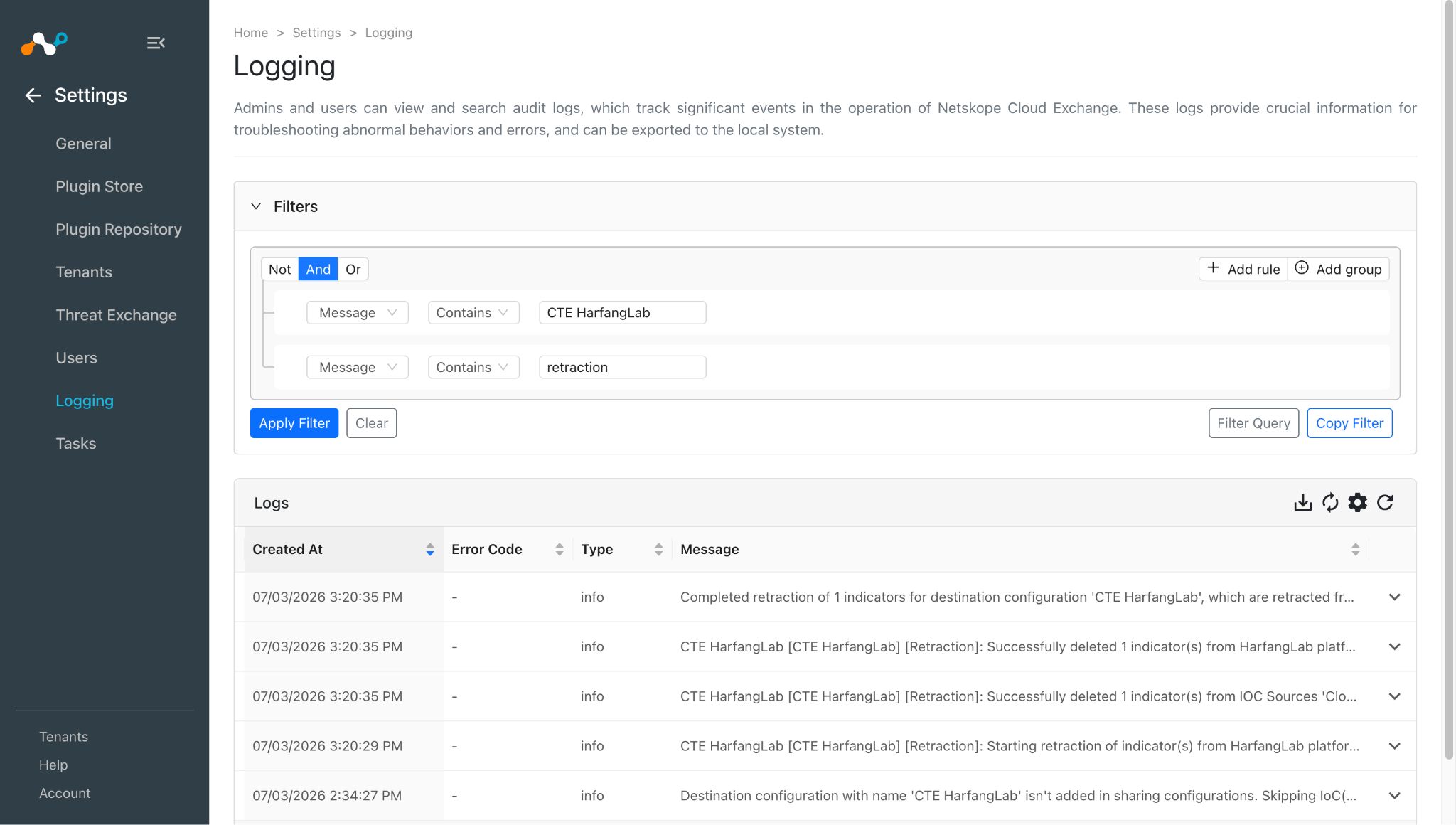Add a filter group with Add group
The height and width of the screenshot is (825, 1456).
(x=1338, y=269)
